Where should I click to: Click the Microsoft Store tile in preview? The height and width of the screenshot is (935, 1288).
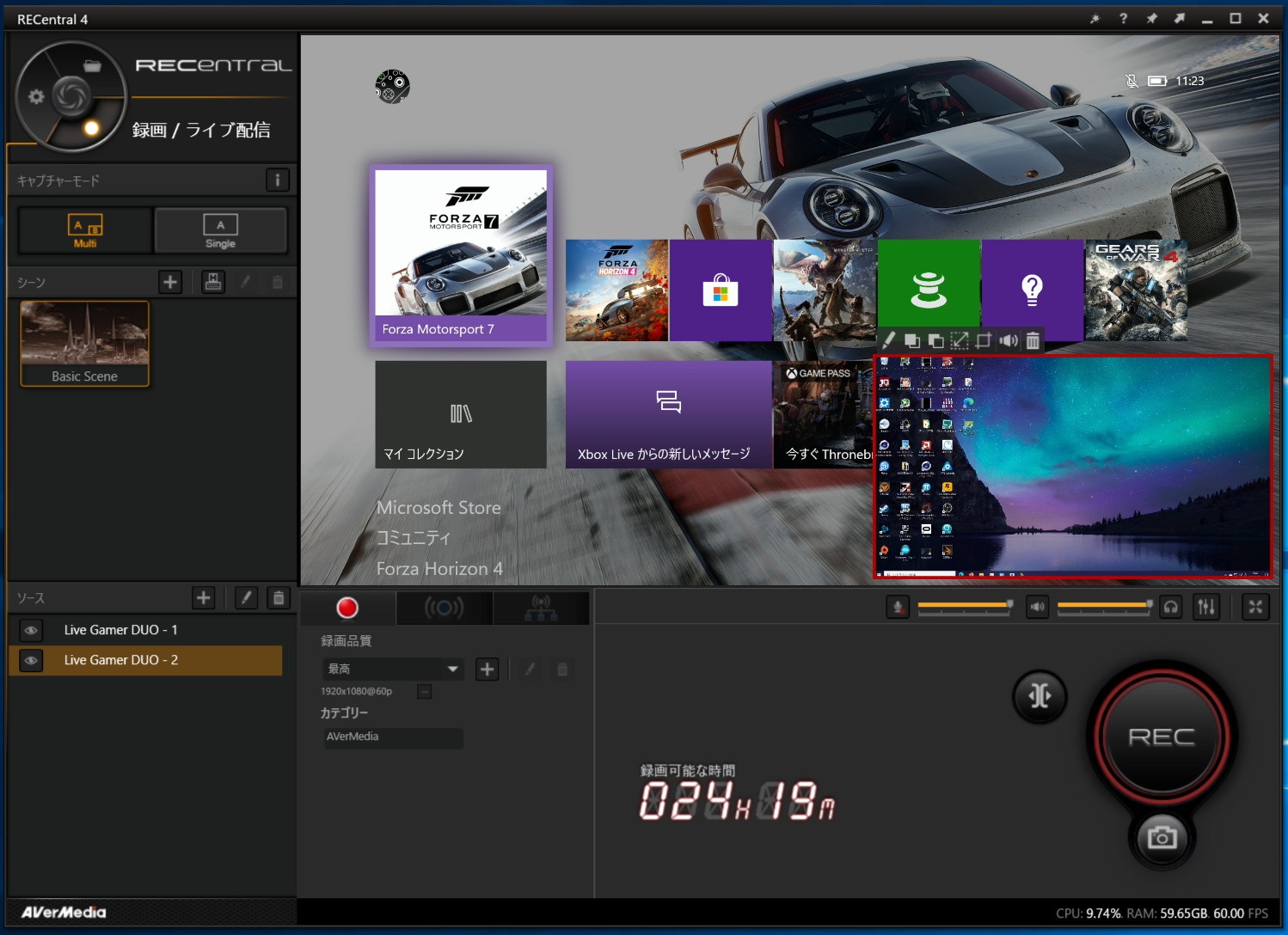721,290
